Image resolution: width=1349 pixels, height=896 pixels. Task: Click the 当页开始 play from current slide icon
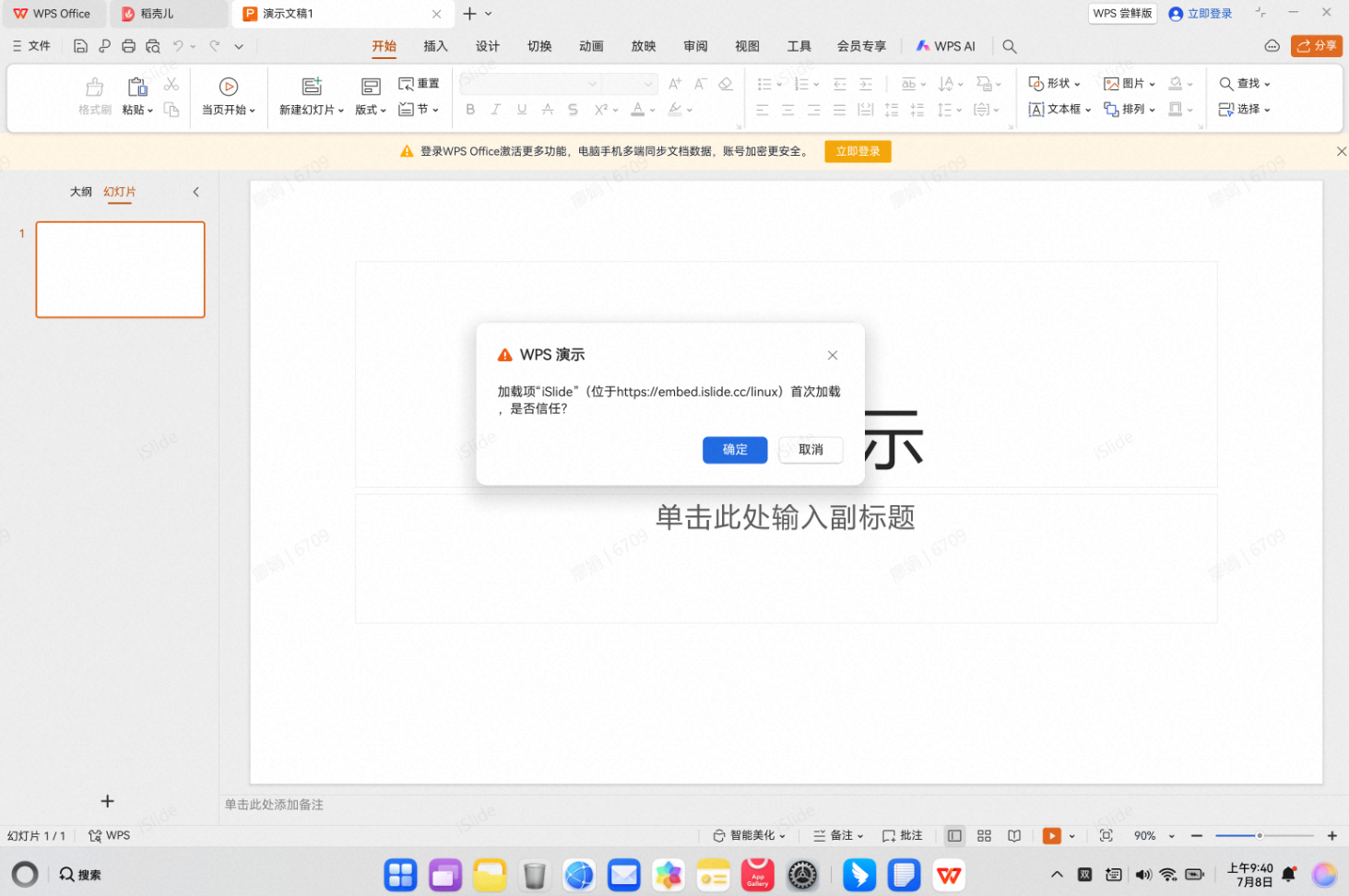[x=229, y=87]
